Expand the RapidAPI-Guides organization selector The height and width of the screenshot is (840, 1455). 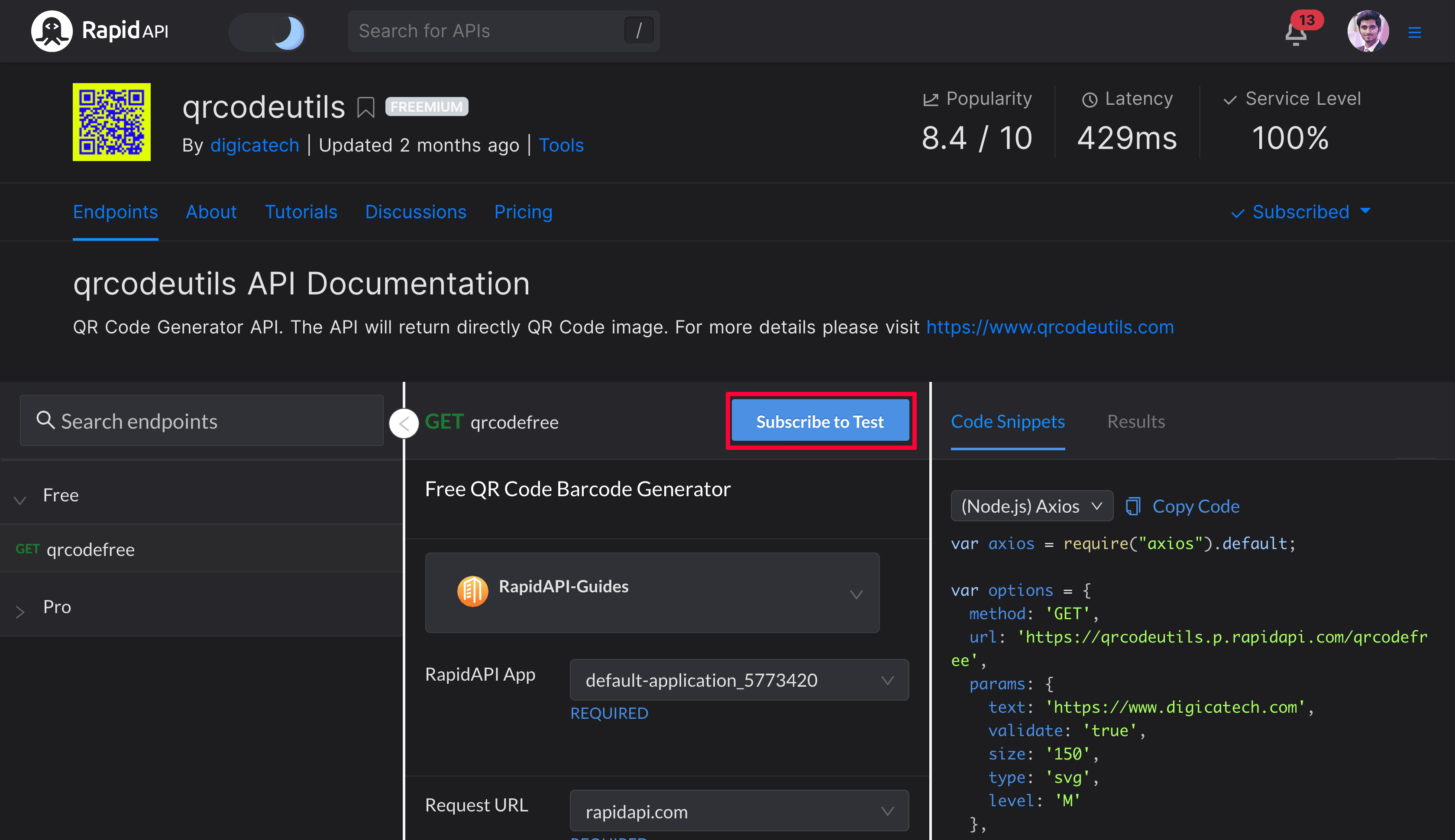click(652, 592)
